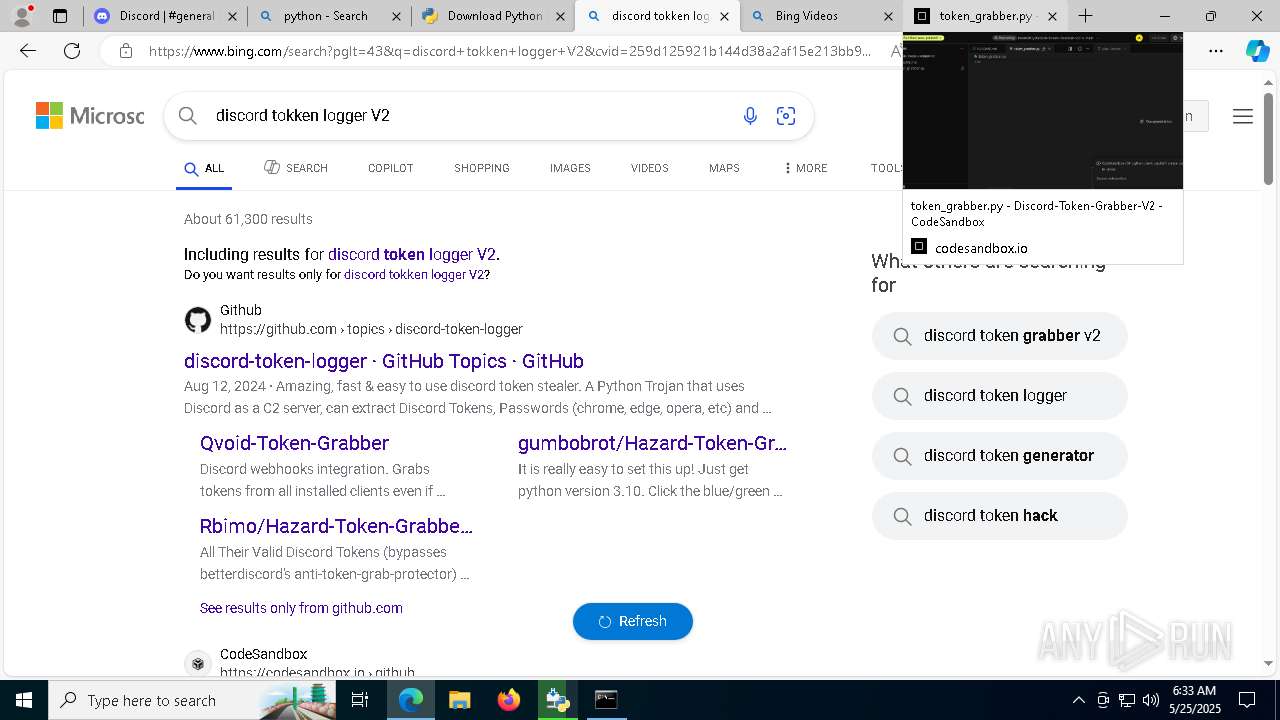Select the VIDEOS search tab
The width and height of the screenshot is (1280, 720).
[x=649, y=168]
